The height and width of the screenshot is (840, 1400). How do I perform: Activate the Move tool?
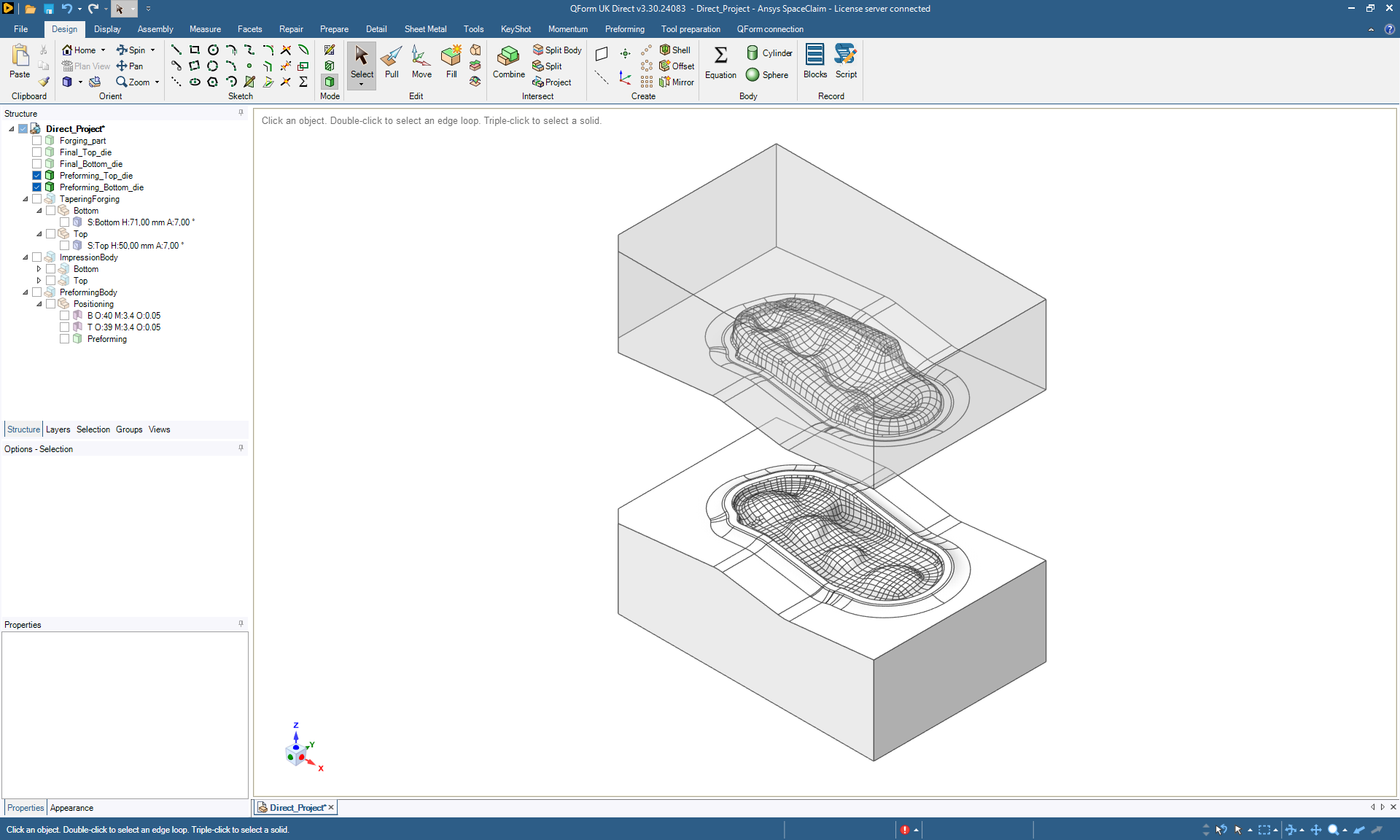pos(421,61)
